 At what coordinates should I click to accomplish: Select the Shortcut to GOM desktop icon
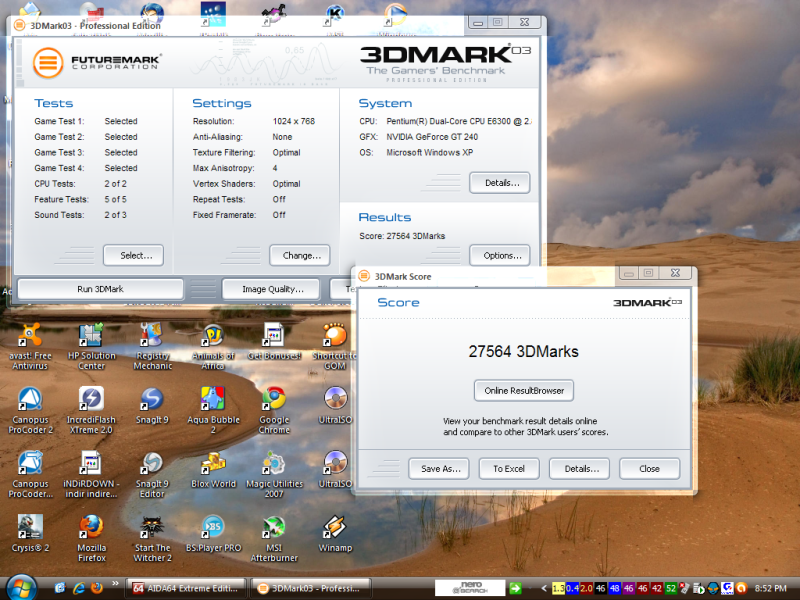click(335, 347)
